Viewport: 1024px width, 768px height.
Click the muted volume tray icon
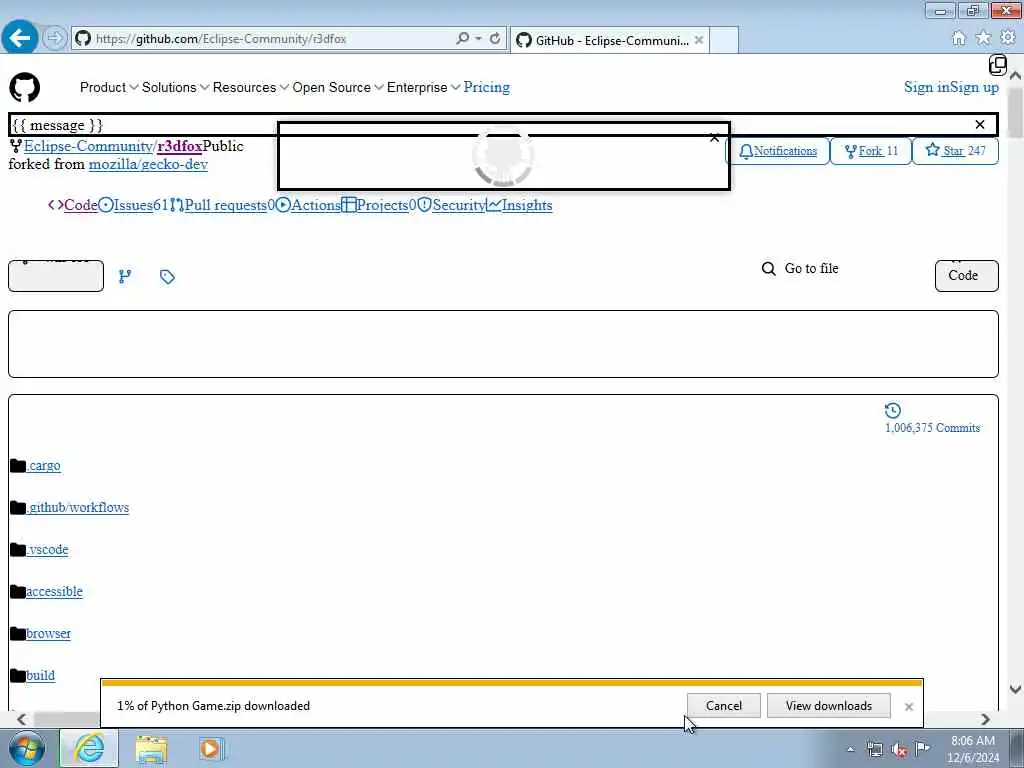899,750
